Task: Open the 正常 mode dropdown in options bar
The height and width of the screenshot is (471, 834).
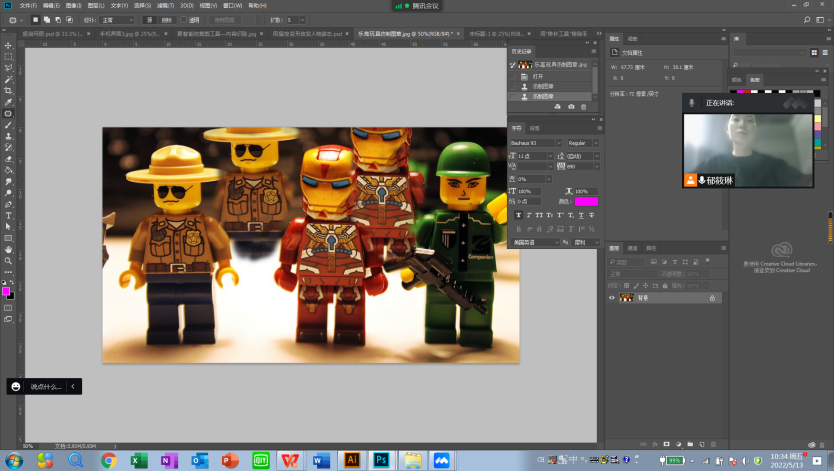Action: pyautogui.click(x=118, y=19)
